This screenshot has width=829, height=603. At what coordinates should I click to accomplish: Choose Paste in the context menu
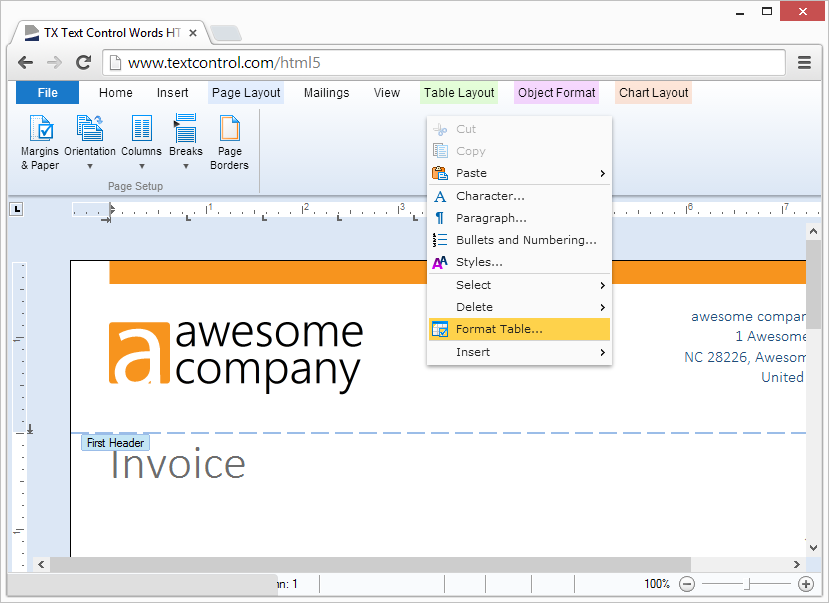tap(519, 173)
